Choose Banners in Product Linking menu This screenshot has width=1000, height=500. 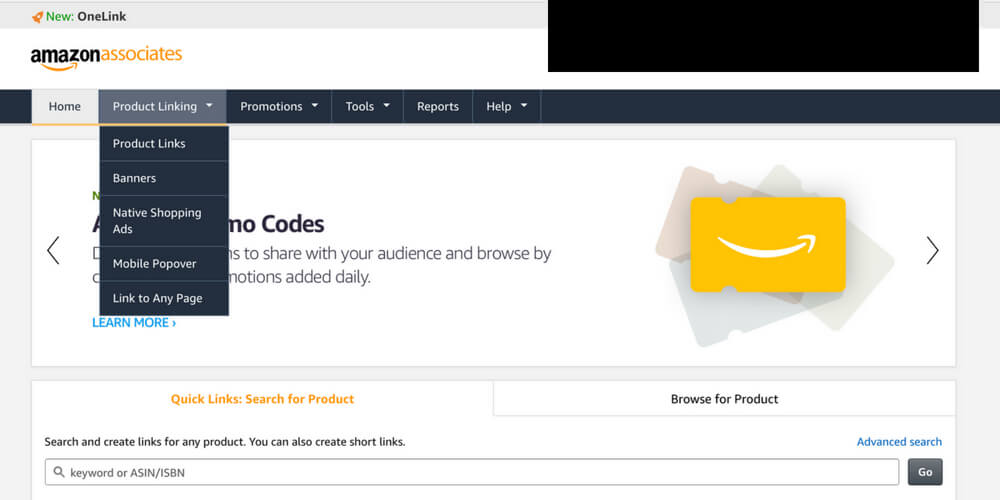pos(134,178)
